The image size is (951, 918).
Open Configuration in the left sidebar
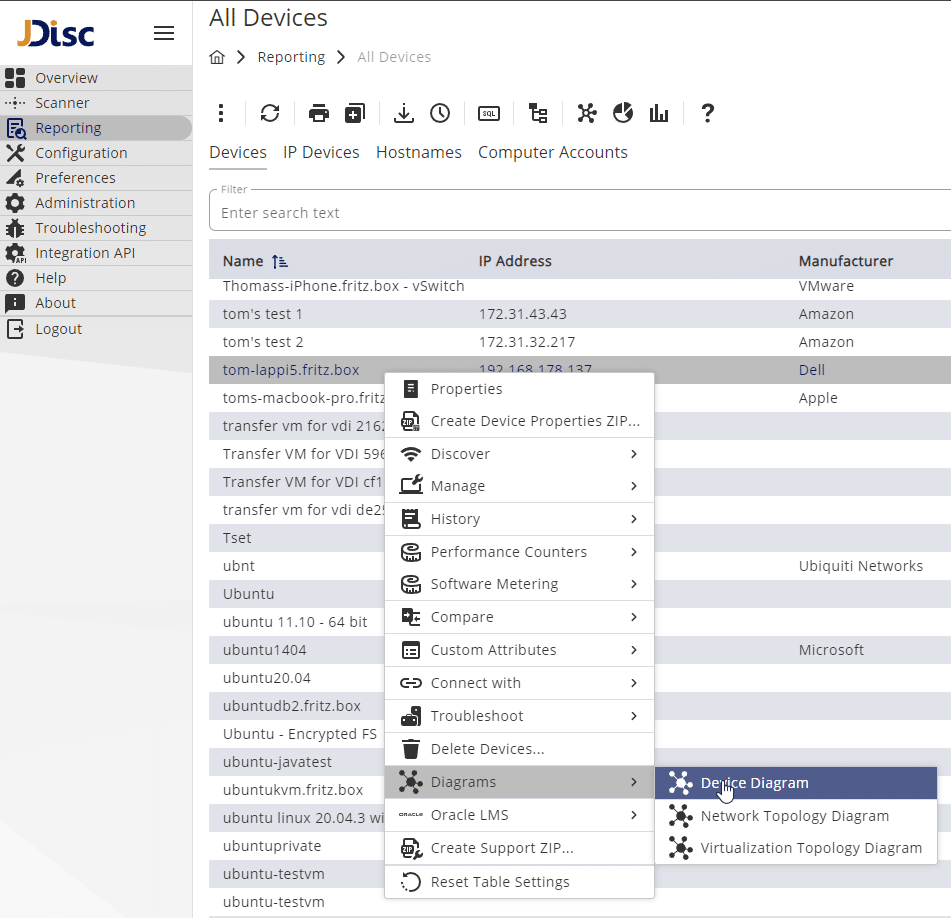pyautogui.click(x=81, y=153)
